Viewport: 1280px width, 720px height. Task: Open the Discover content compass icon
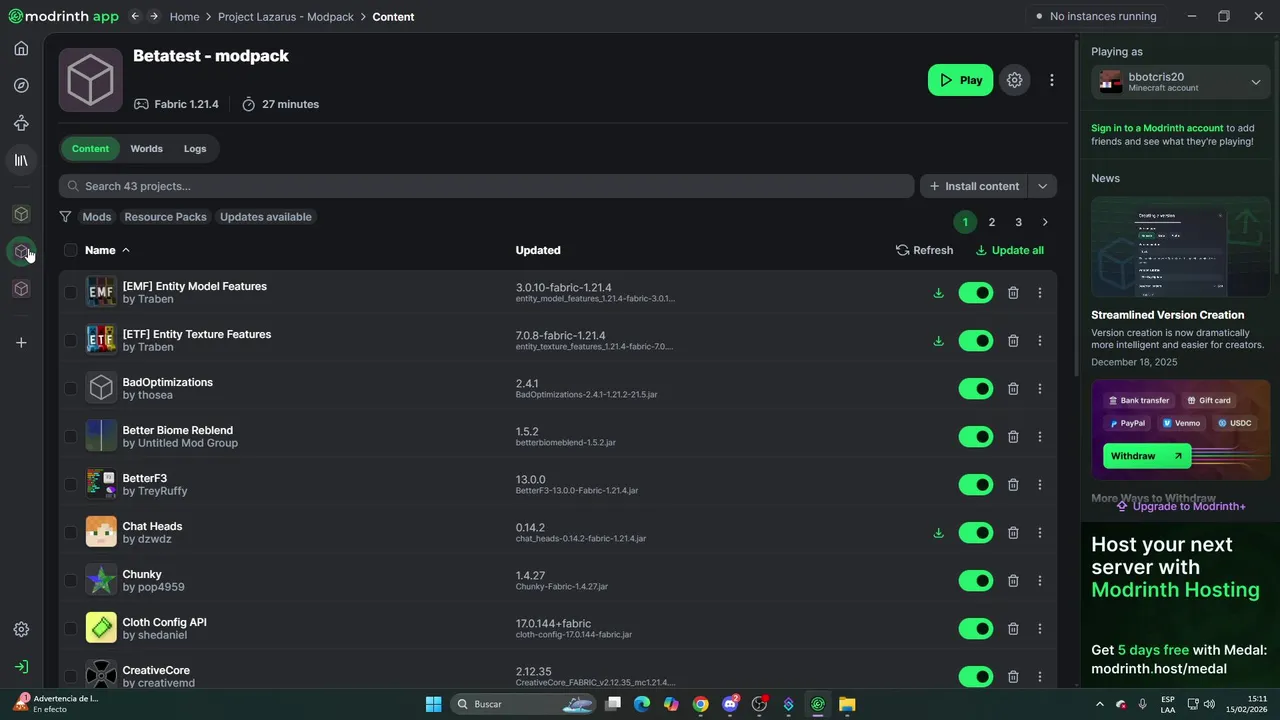coord(21,85)
